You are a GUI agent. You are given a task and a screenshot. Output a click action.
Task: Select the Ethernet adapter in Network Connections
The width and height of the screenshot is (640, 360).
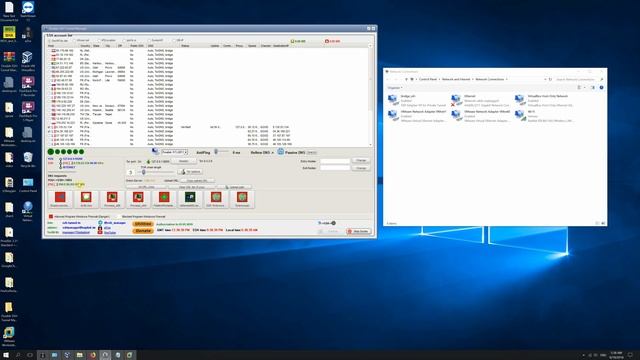[x=480, y=100]
